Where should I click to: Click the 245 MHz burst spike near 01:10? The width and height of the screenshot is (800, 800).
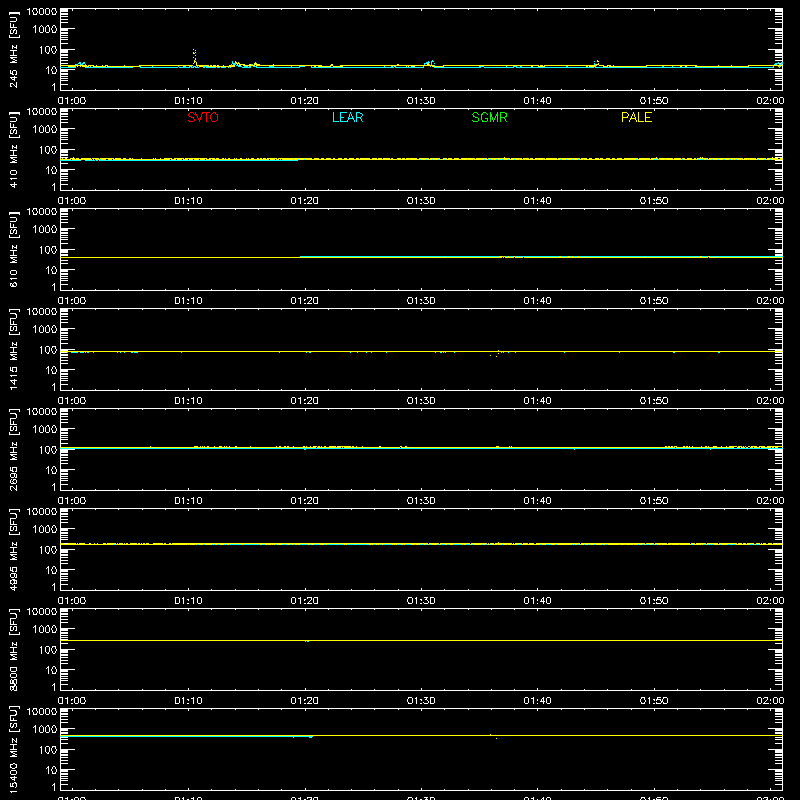pyautogui.click(x=194, y=57)
